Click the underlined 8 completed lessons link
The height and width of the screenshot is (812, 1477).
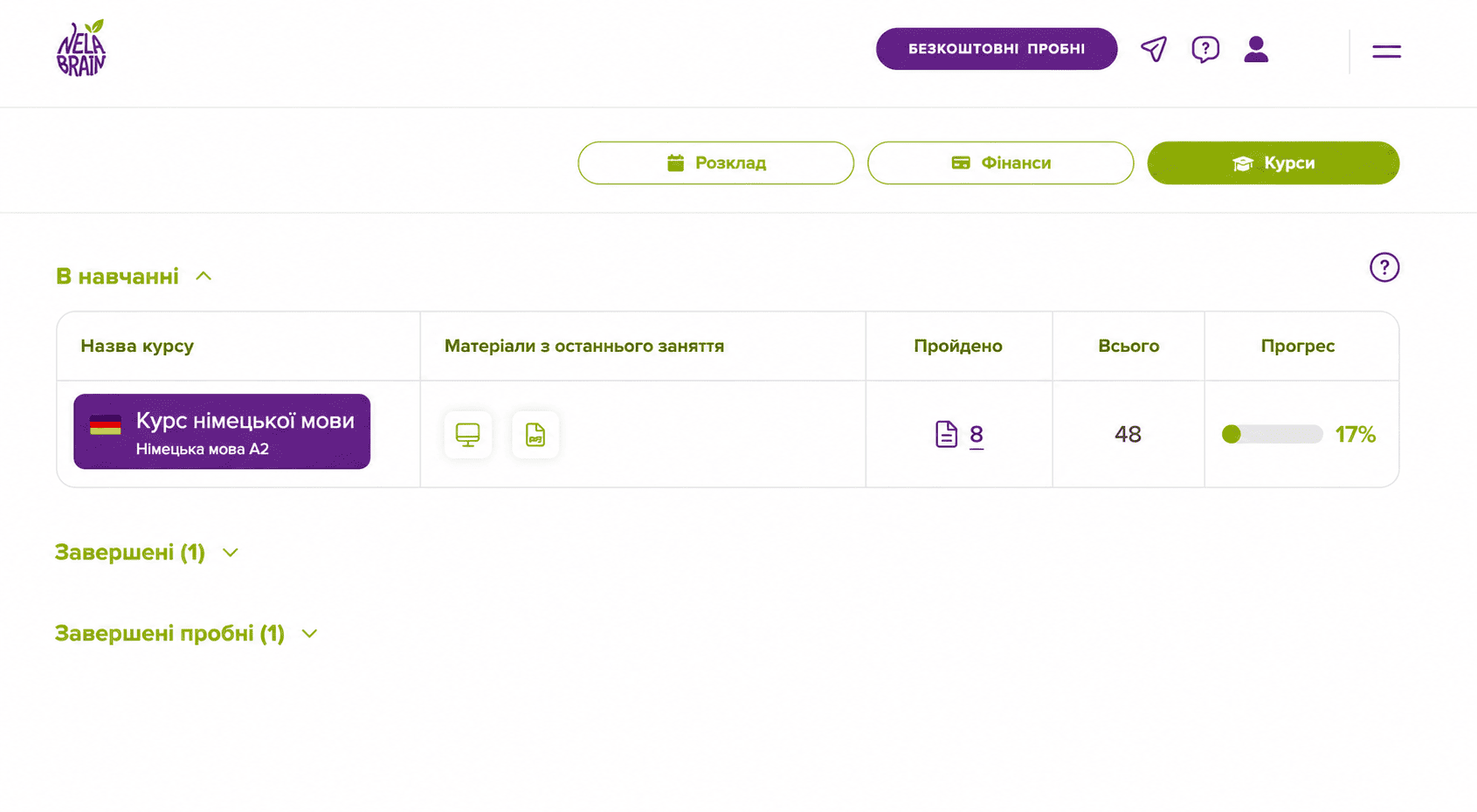pos(977,434)
